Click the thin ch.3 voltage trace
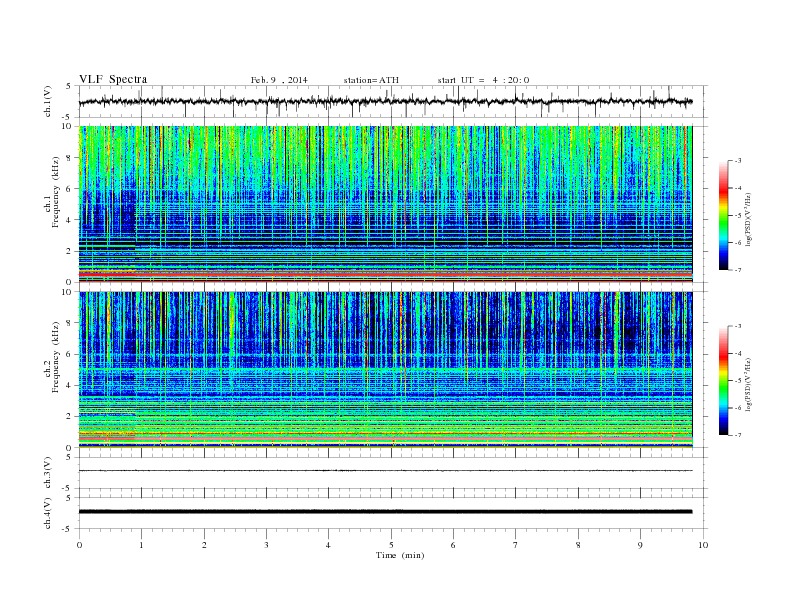The height and width of the screenshot is (612, 792). pyautogui.click(x=385, y=471)
